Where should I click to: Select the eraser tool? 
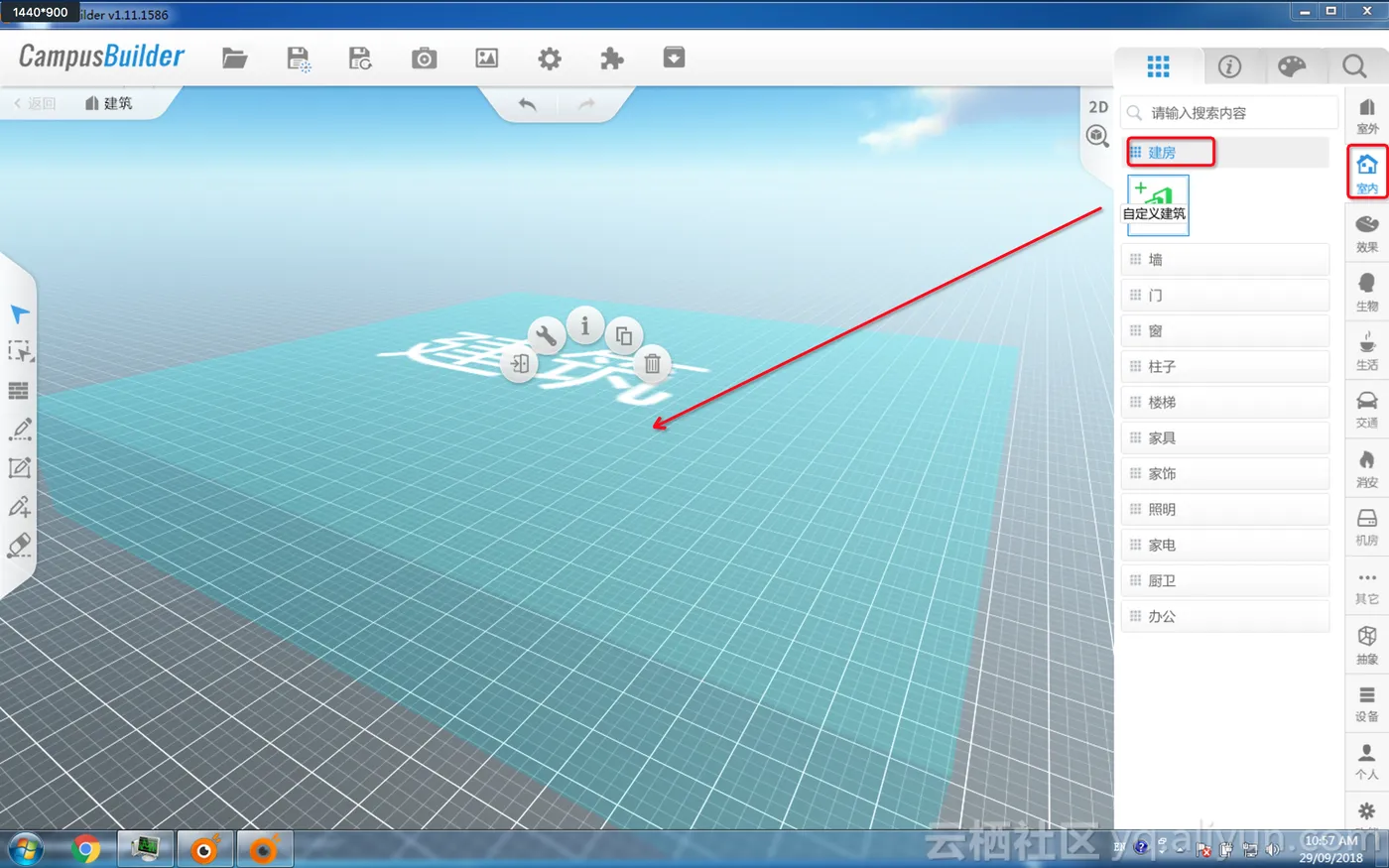pos(20,546)
